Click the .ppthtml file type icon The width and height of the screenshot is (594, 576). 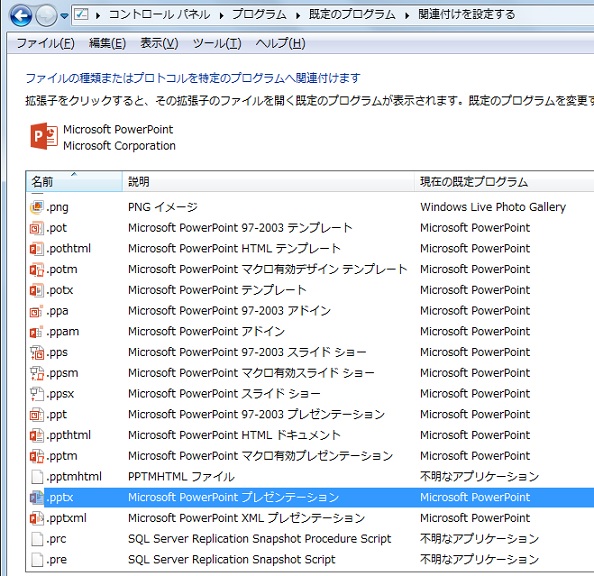(37, 435)
